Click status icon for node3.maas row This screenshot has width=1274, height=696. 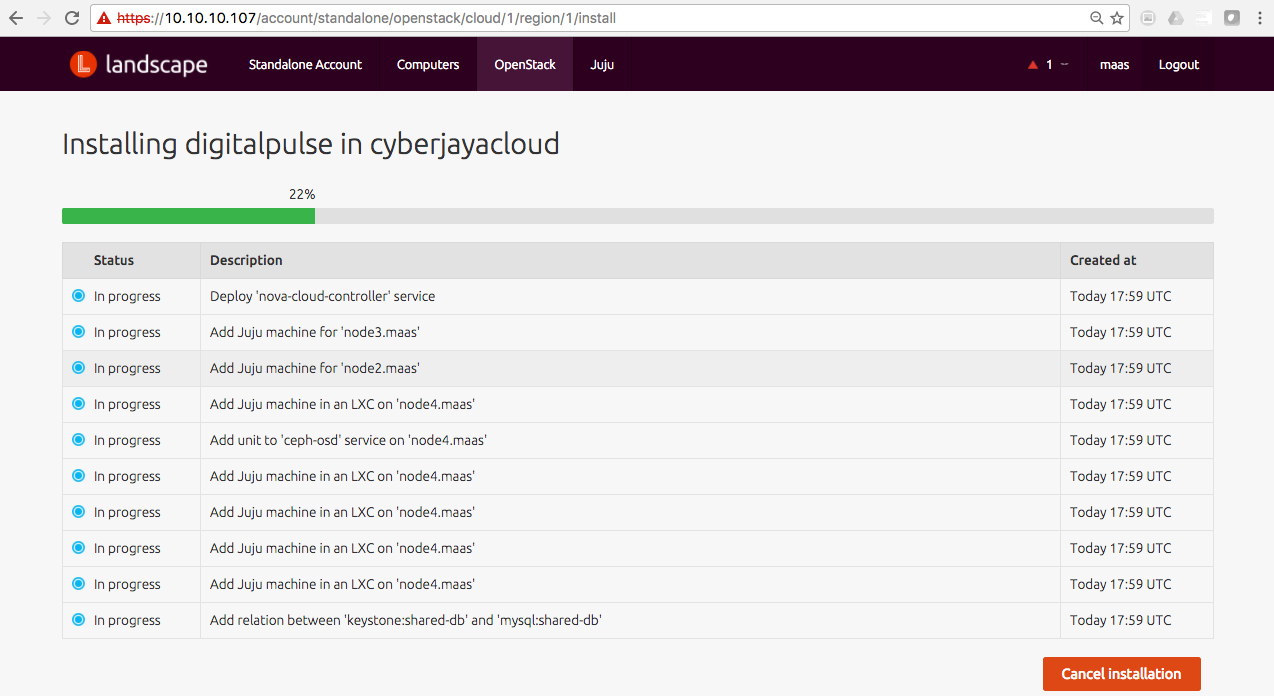point(78,332)
